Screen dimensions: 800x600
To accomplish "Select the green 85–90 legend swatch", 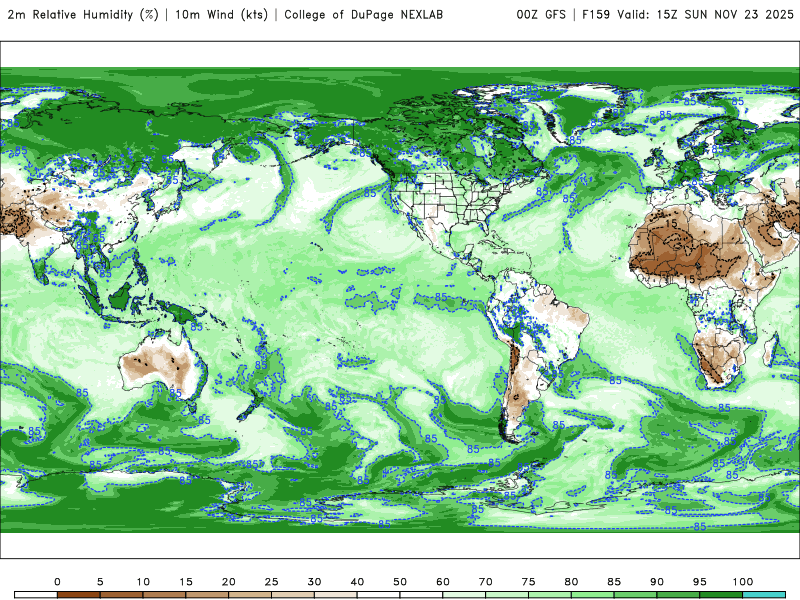I will (x=635, y=595).
